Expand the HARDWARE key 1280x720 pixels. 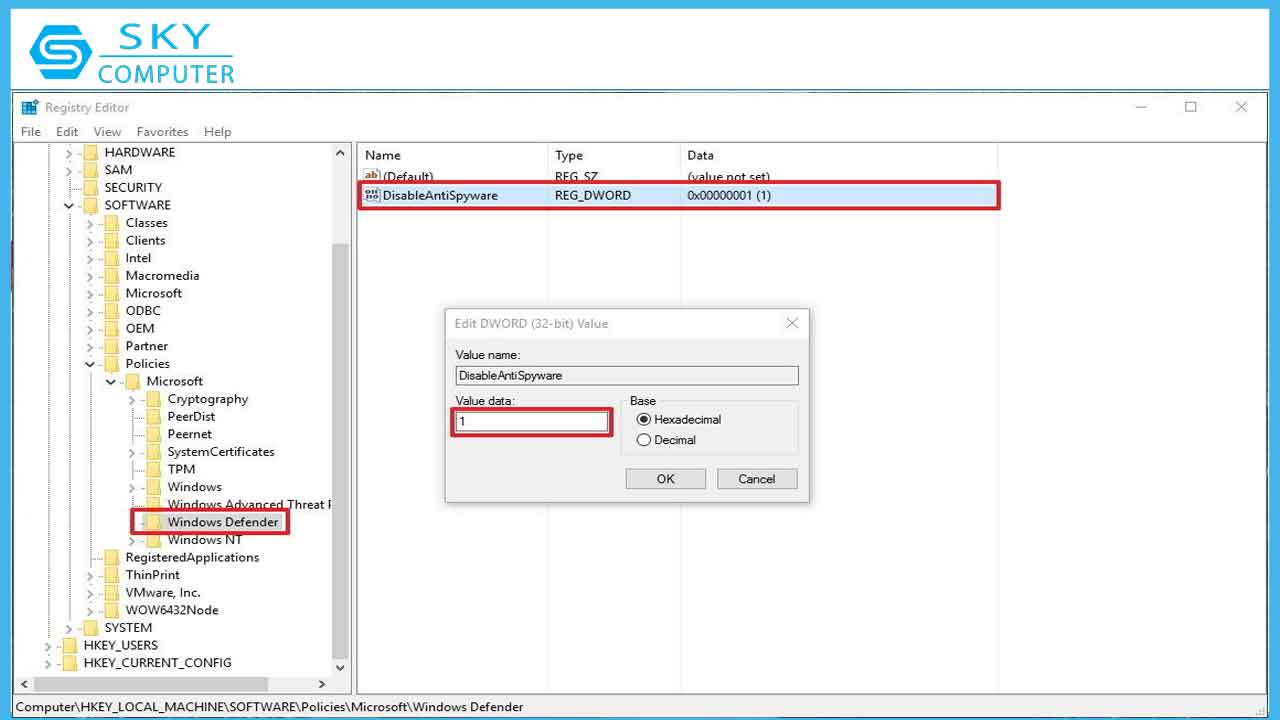click(69, 152)
